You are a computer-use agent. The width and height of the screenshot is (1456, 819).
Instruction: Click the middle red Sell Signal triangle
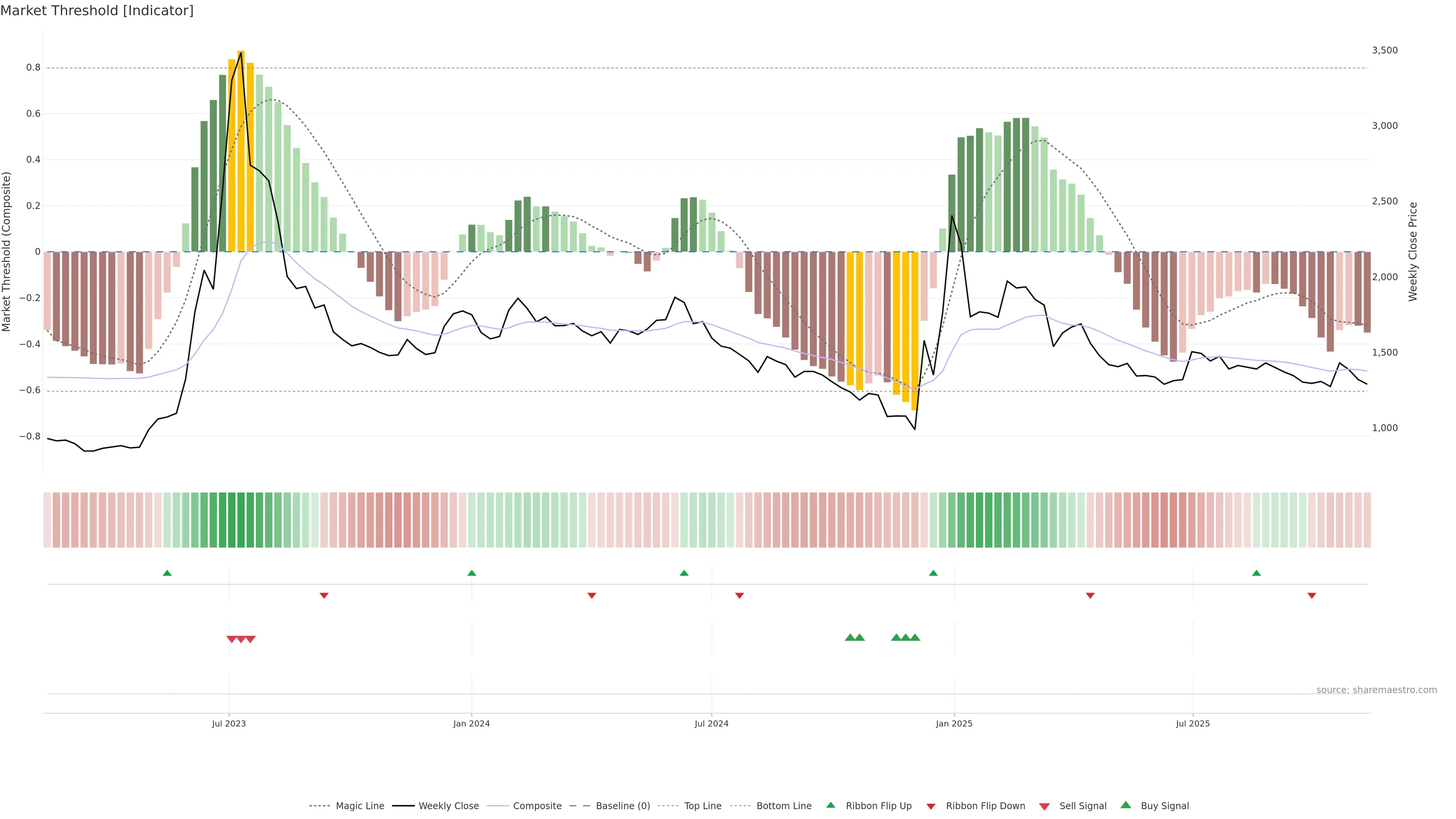[241, 639]
